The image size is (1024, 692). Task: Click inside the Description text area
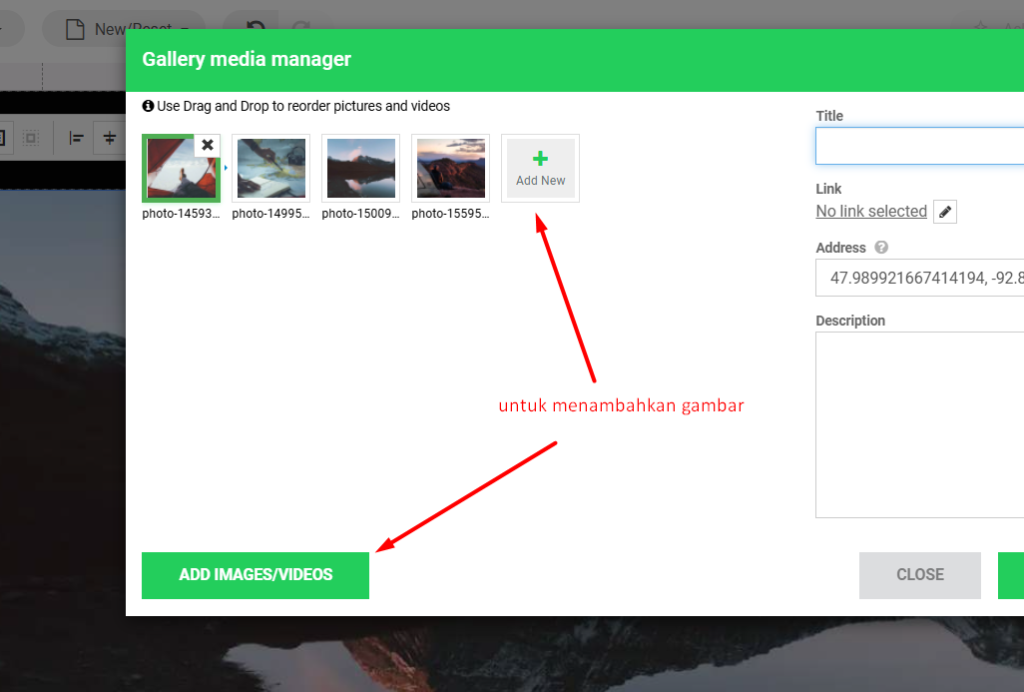[919, 425]
